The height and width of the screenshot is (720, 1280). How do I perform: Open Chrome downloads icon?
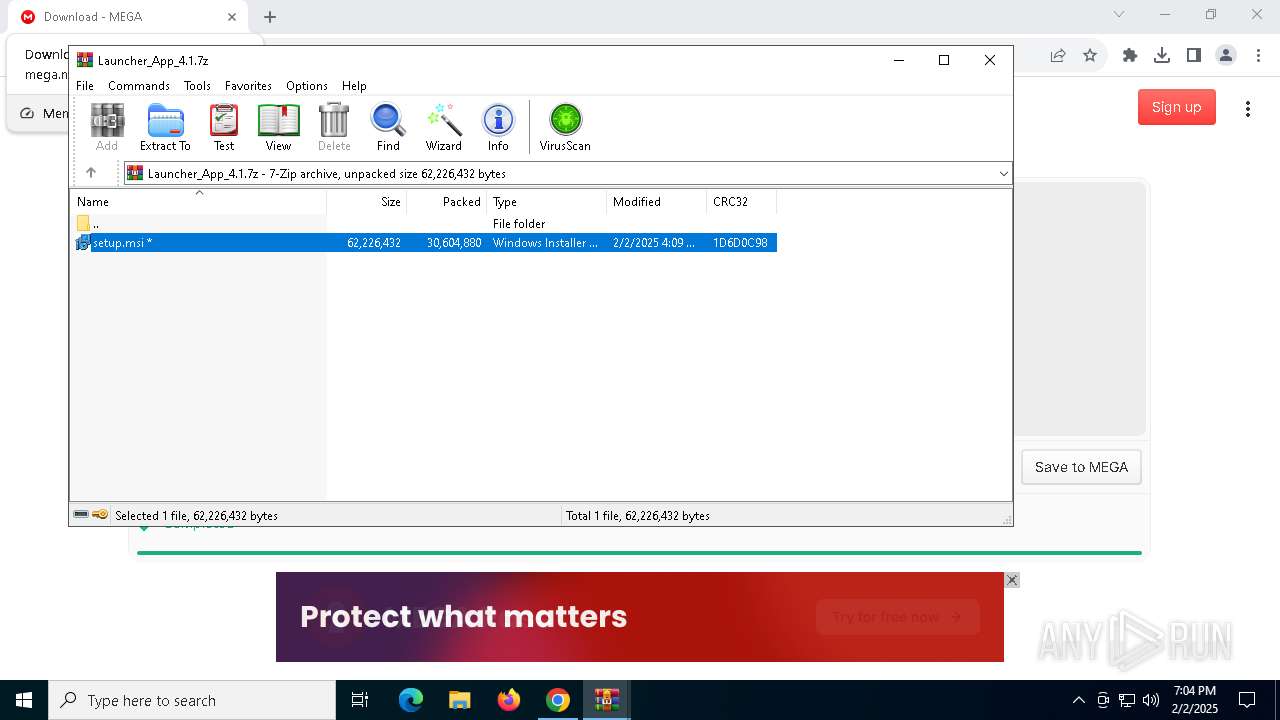(1162, 56)
